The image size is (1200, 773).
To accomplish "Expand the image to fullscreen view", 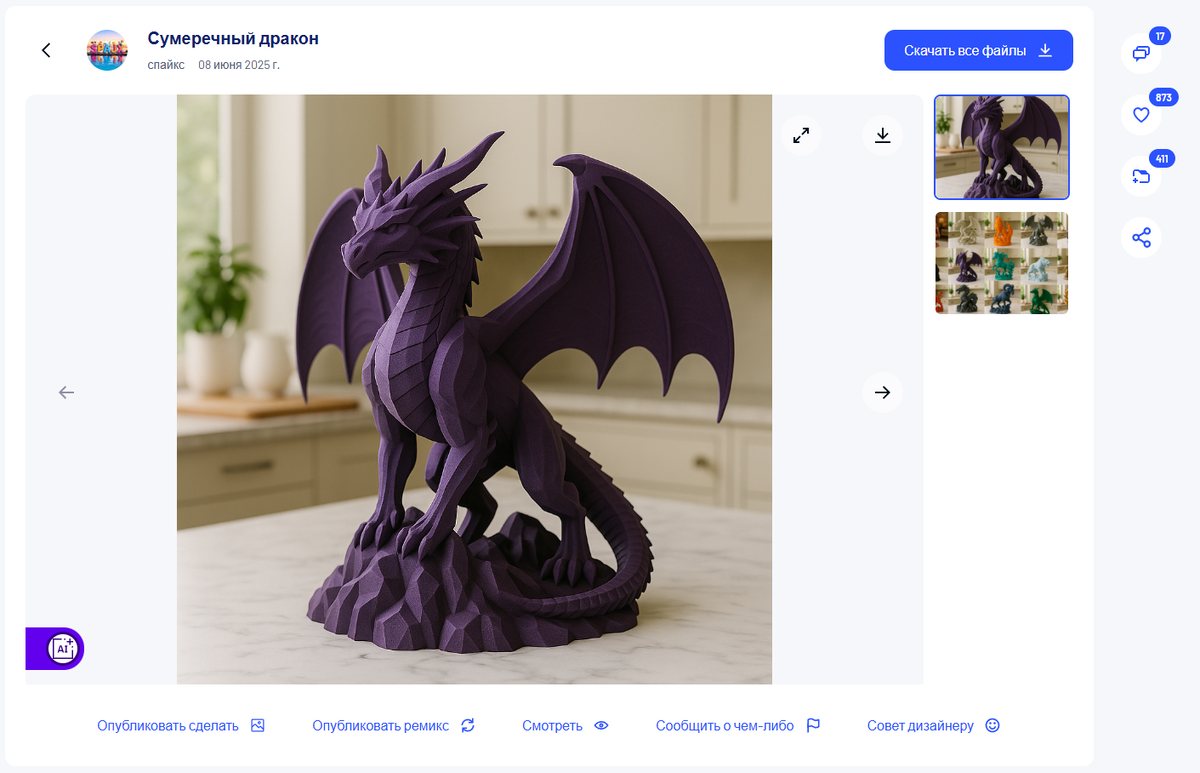I will 801,135.
